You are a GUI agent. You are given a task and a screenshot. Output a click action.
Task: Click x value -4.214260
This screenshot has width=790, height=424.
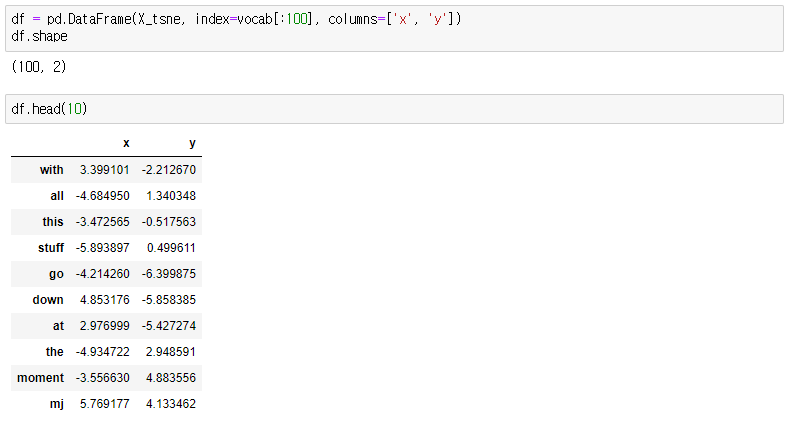click(103, 274)
